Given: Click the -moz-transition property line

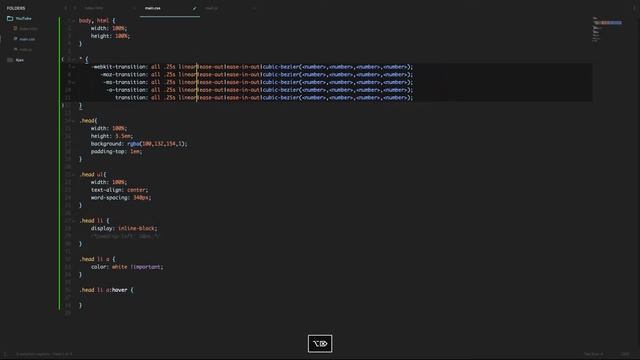Looking at the screenshot, I should tap(257, 75).
